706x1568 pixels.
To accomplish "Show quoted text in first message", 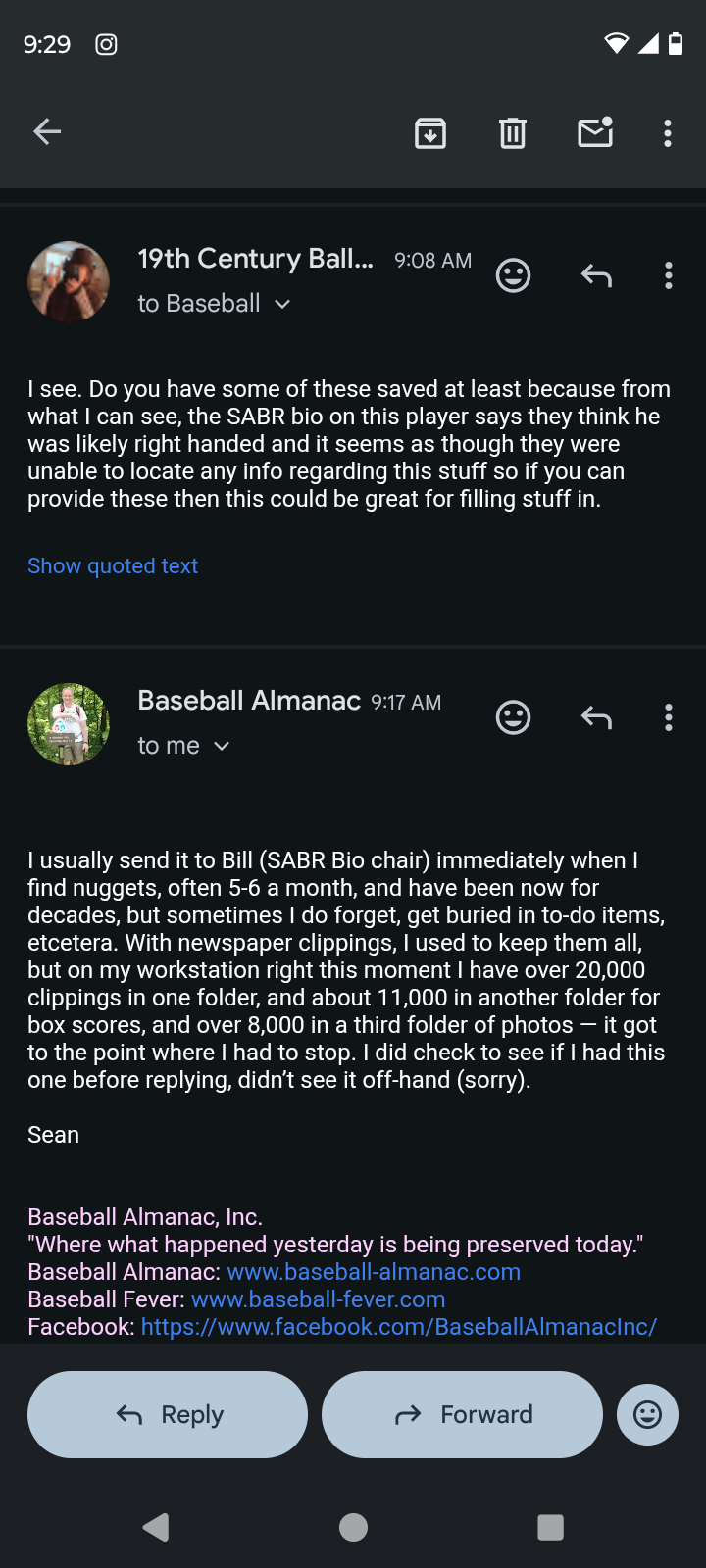I will (x=113, y=566).
